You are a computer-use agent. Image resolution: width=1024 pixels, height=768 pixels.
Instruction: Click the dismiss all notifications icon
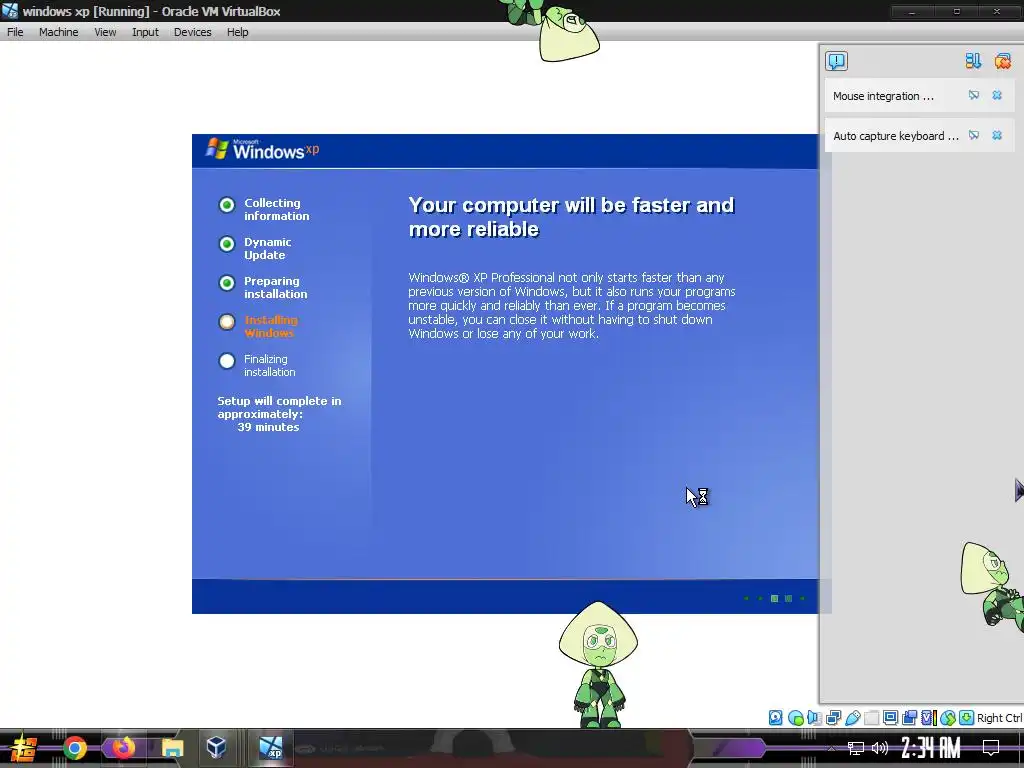pos(1002,61)
